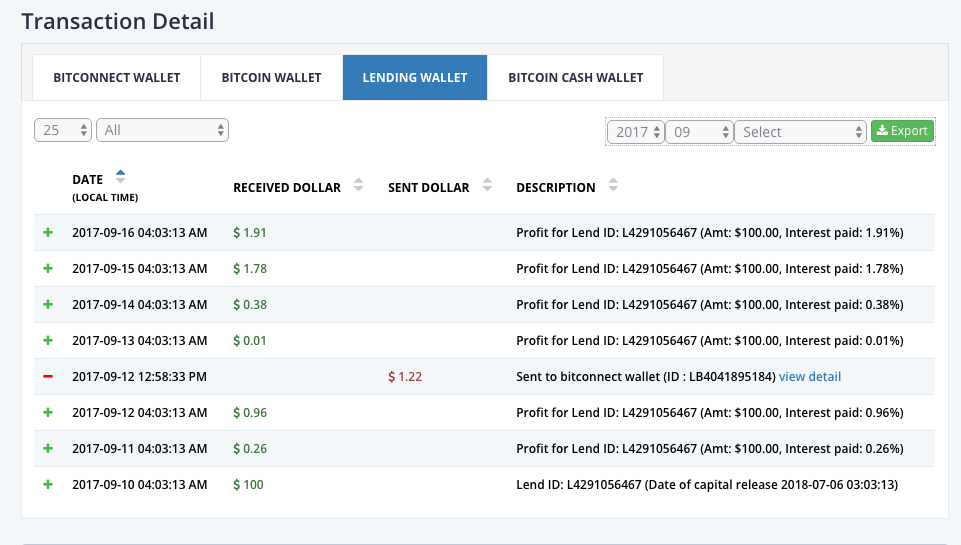Open the export format Select dropdown
Viewport: 961px width, 545px height.
coord(800,132)
